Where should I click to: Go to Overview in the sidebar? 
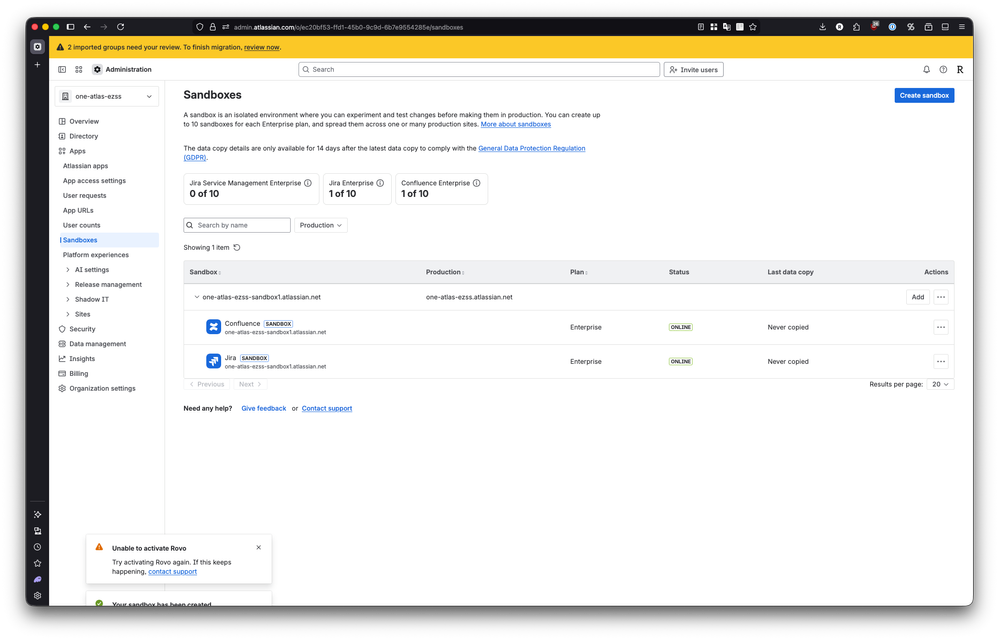point(84,121)
